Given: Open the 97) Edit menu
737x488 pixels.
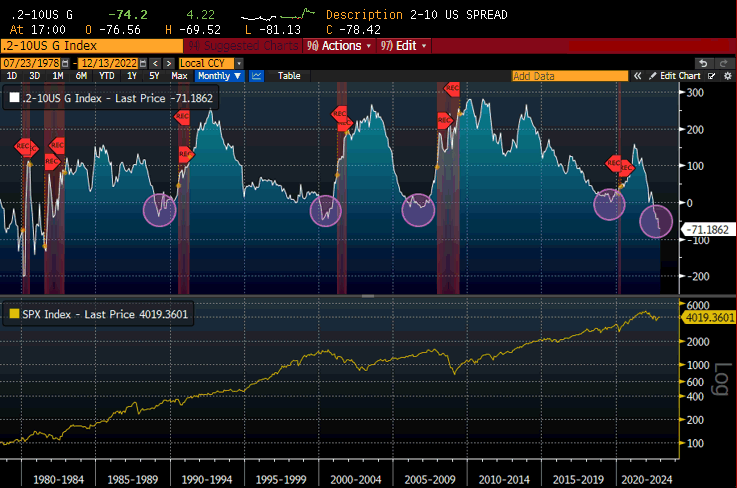Looking at the screenshot, I should pos(404,46).
